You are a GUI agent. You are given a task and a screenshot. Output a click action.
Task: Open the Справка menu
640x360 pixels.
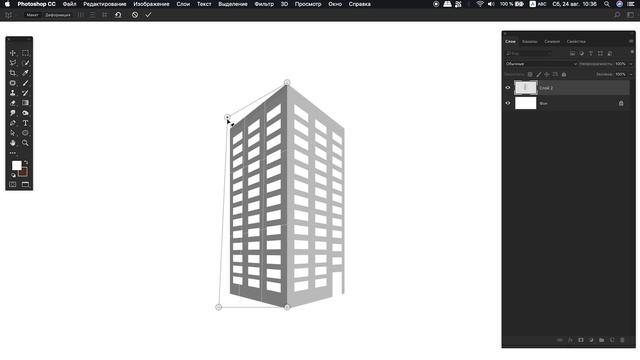[x=360, y=4]
